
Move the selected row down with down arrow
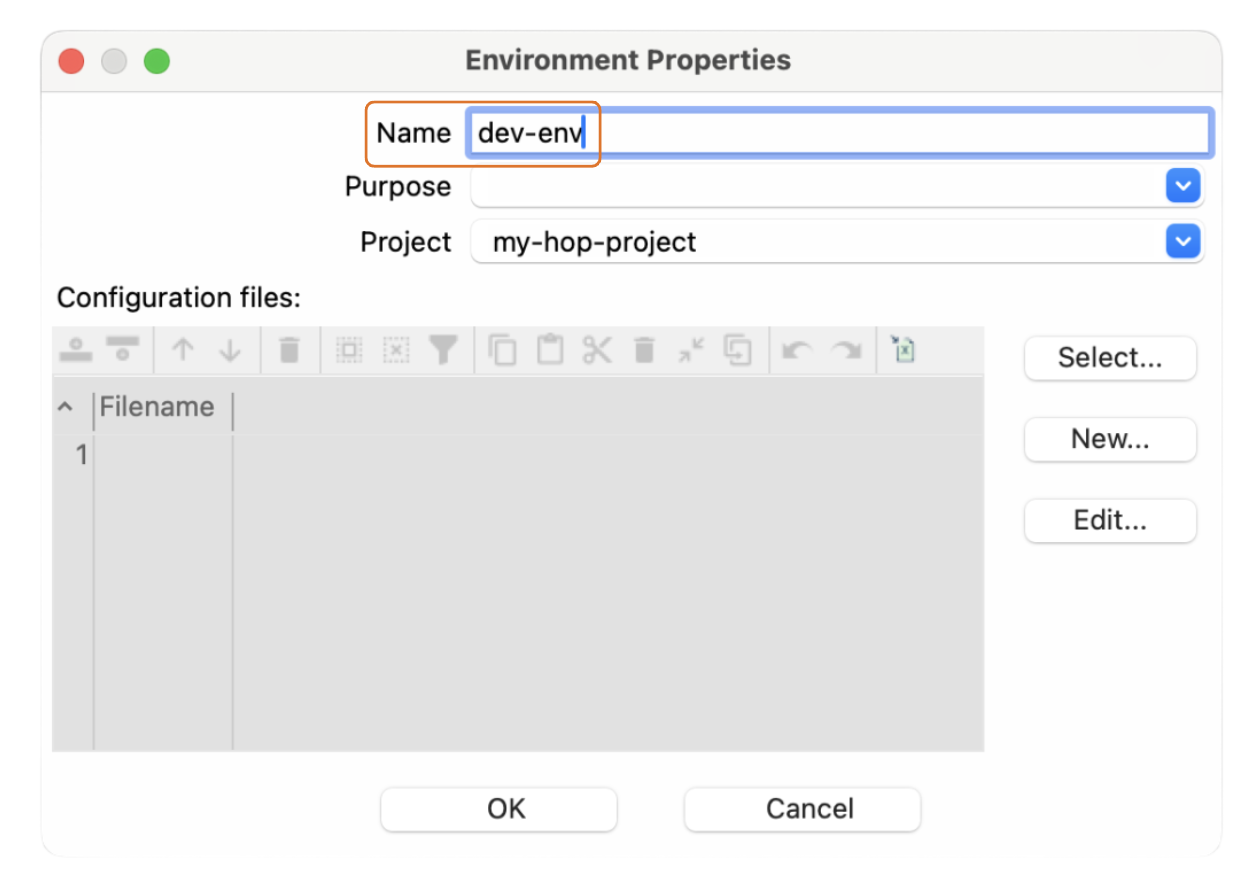click(230, 351)
